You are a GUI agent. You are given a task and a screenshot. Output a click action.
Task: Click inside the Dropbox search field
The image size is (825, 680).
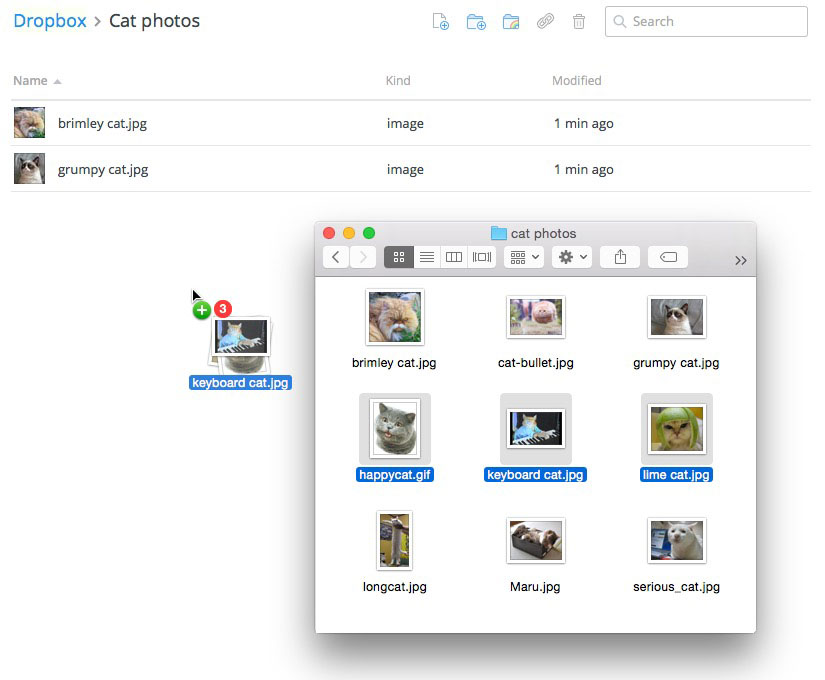(x=705, y=21)
